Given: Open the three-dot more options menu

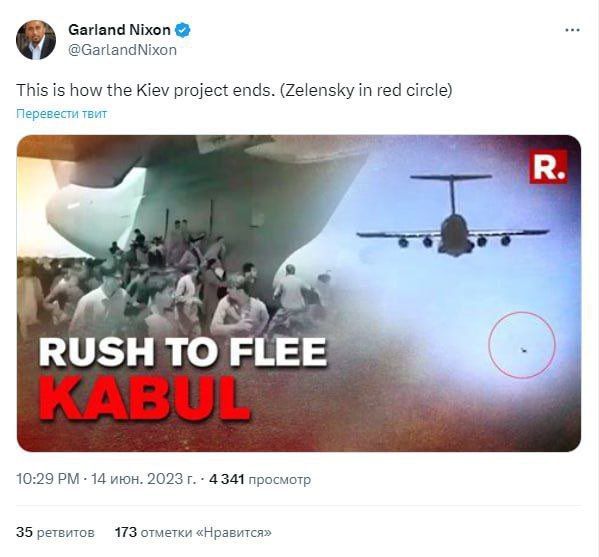Looking at the screenshot, I should coord(572,30).
